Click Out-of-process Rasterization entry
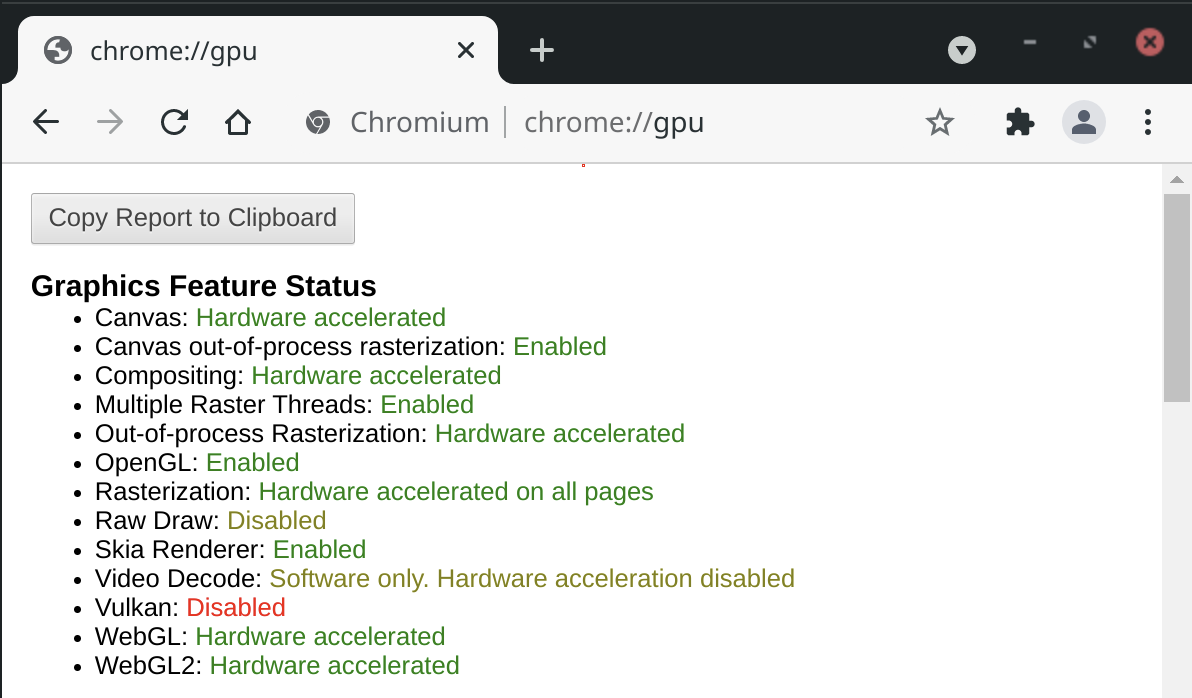 point(390,433)
